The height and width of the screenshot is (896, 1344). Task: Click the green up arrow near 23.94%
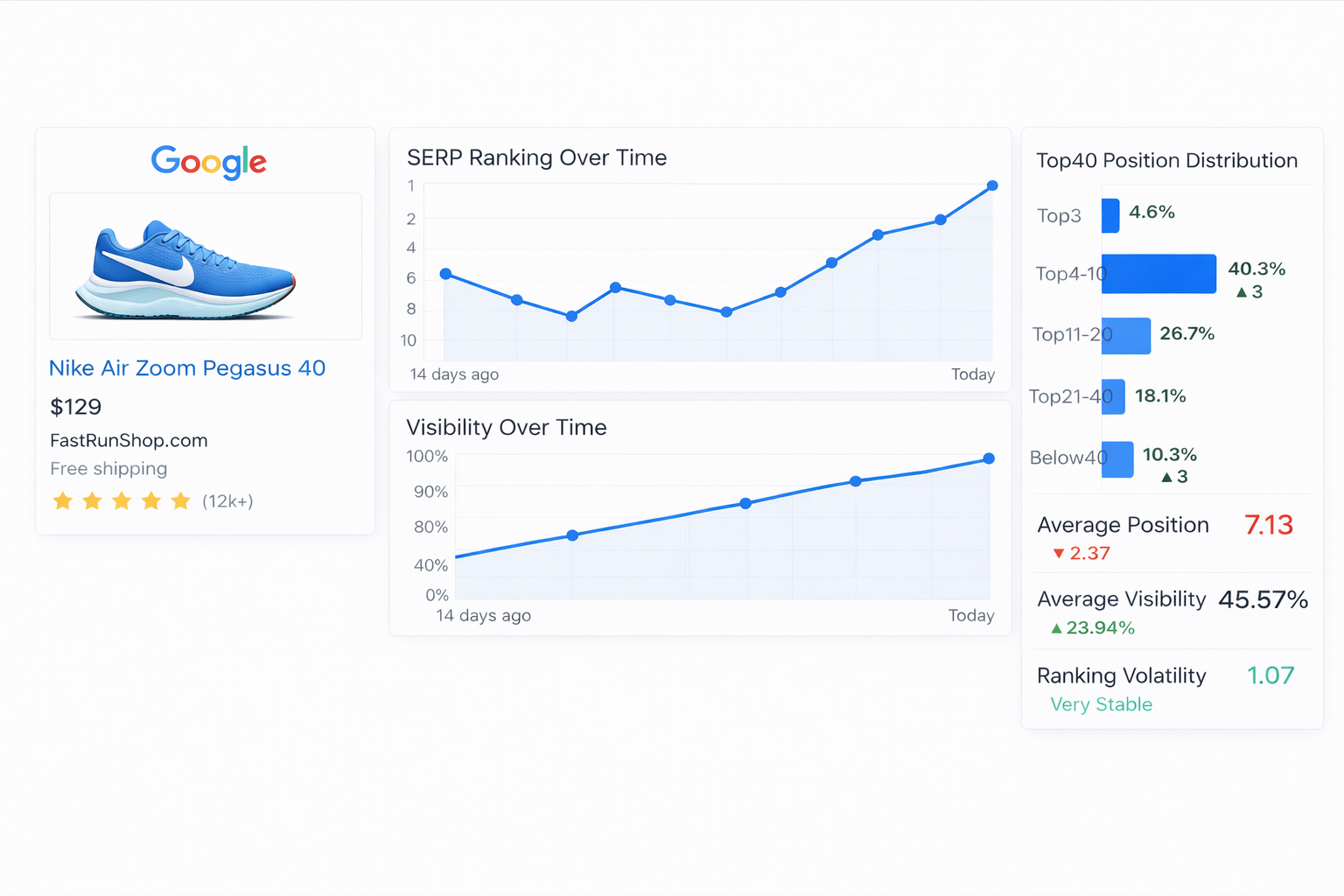click(1056, 628)
